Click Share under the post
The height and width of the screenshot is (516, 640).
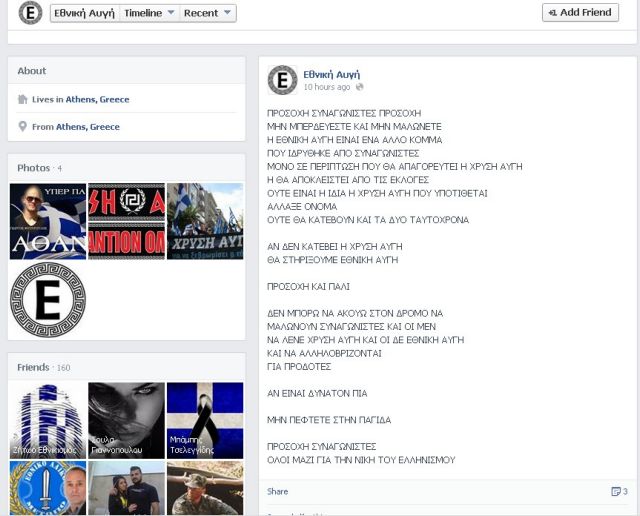[x=278, y=491]
